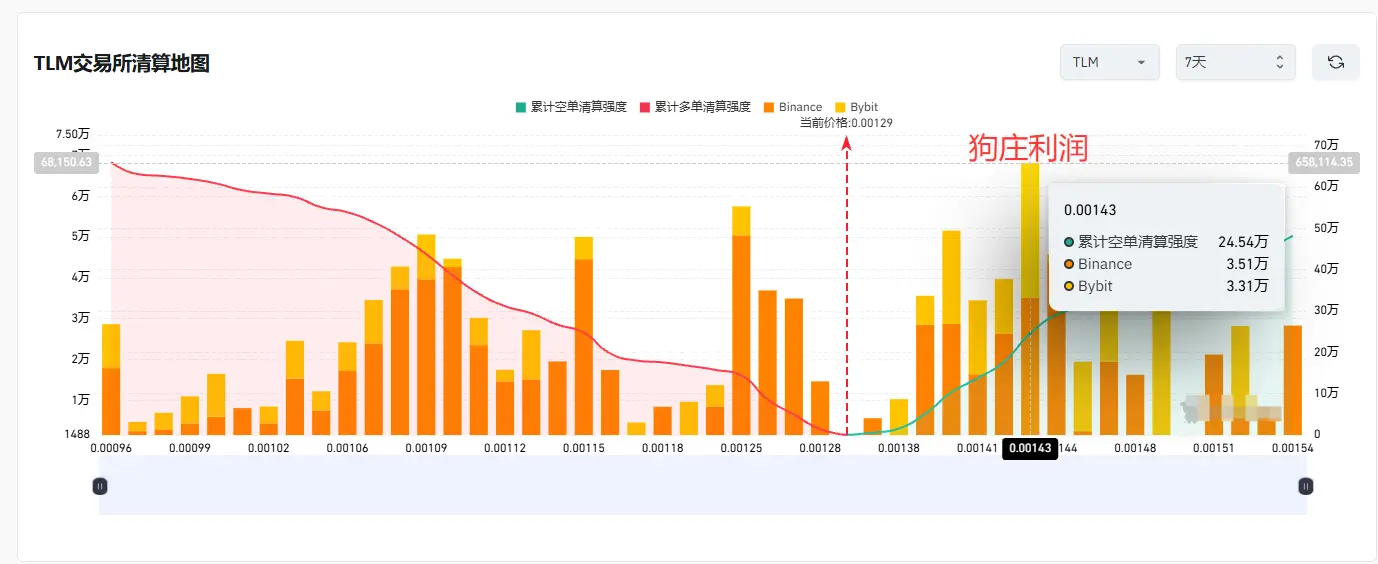Click x-axis label 0.00115
The width and height of the screenshot is (1378, 564).
click(583, 448)
